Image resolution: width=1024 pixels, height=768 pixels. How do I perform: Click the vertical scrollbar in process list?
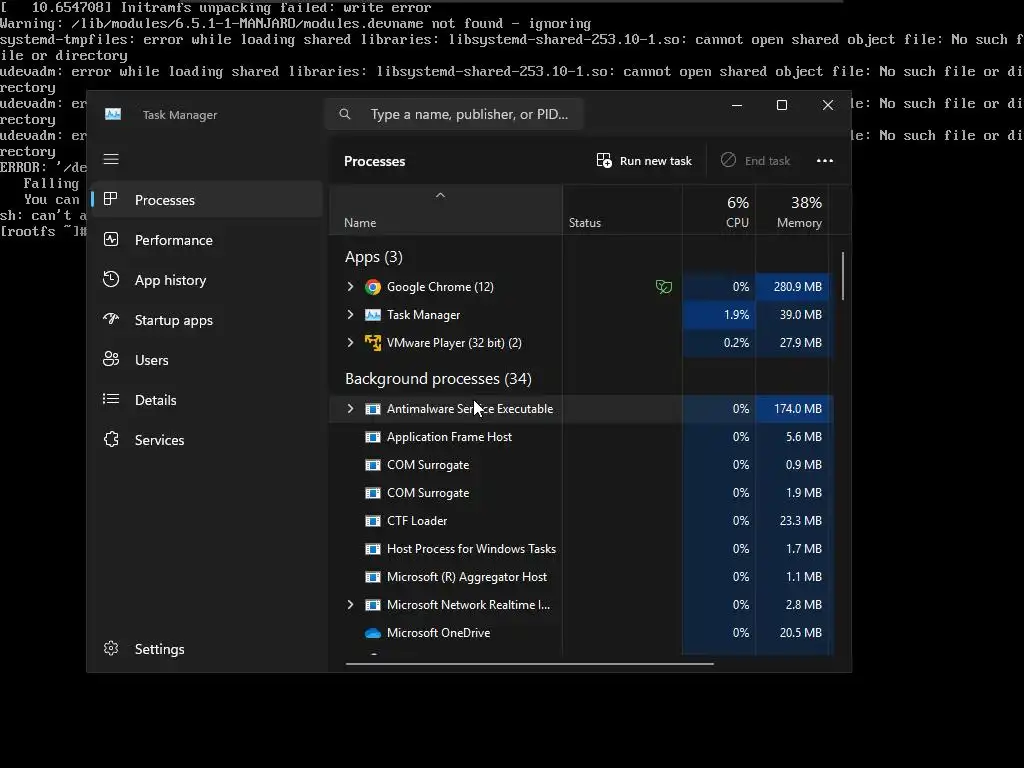[843, 276]
